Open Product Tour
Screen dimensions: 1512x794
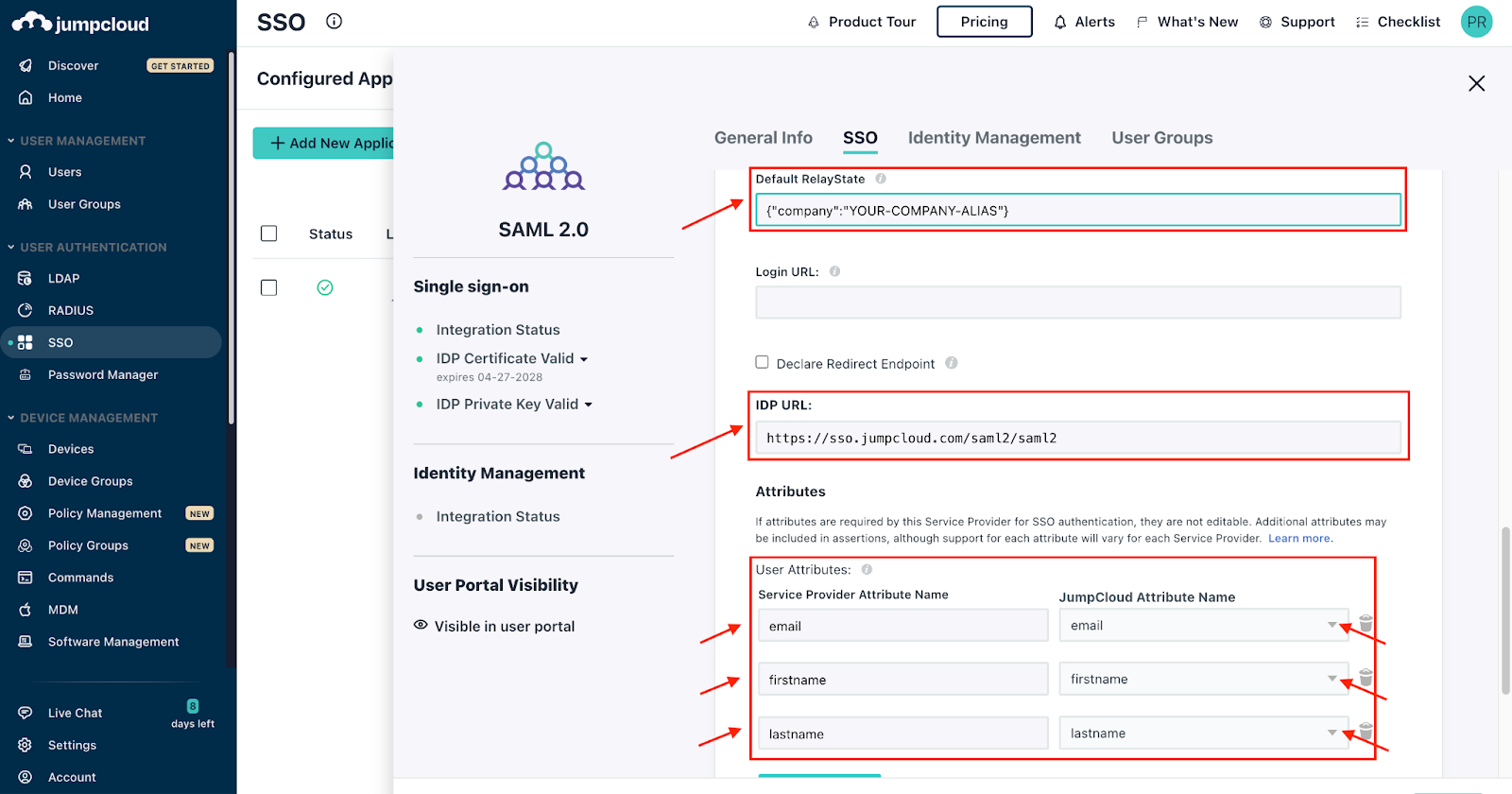pos(861,22)
